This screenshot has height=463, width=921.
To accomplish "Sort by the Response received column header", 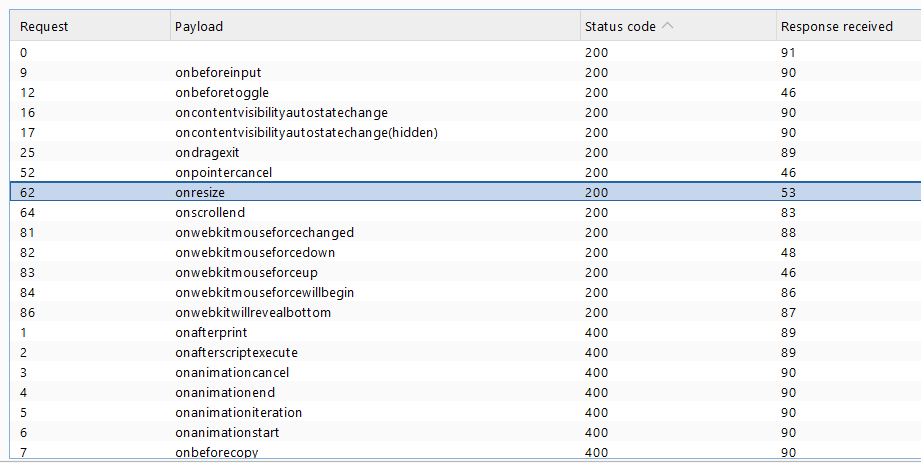I will pos(849,26).
